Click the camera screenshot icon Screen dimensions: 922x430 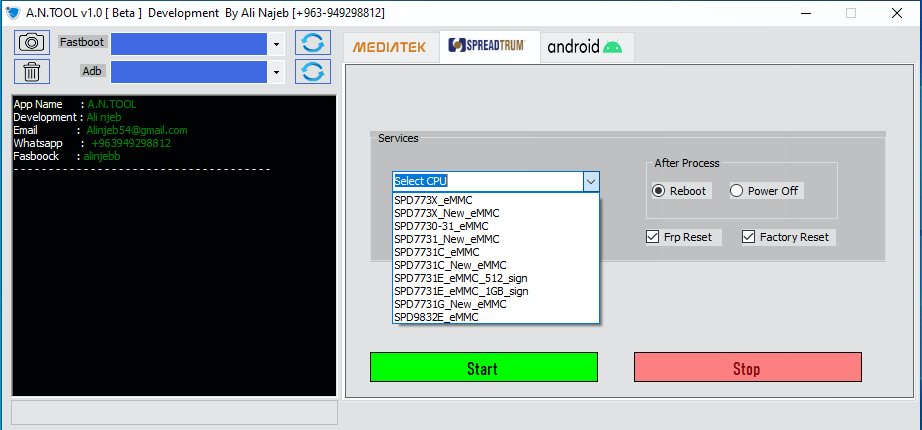[x=32, y=42]
